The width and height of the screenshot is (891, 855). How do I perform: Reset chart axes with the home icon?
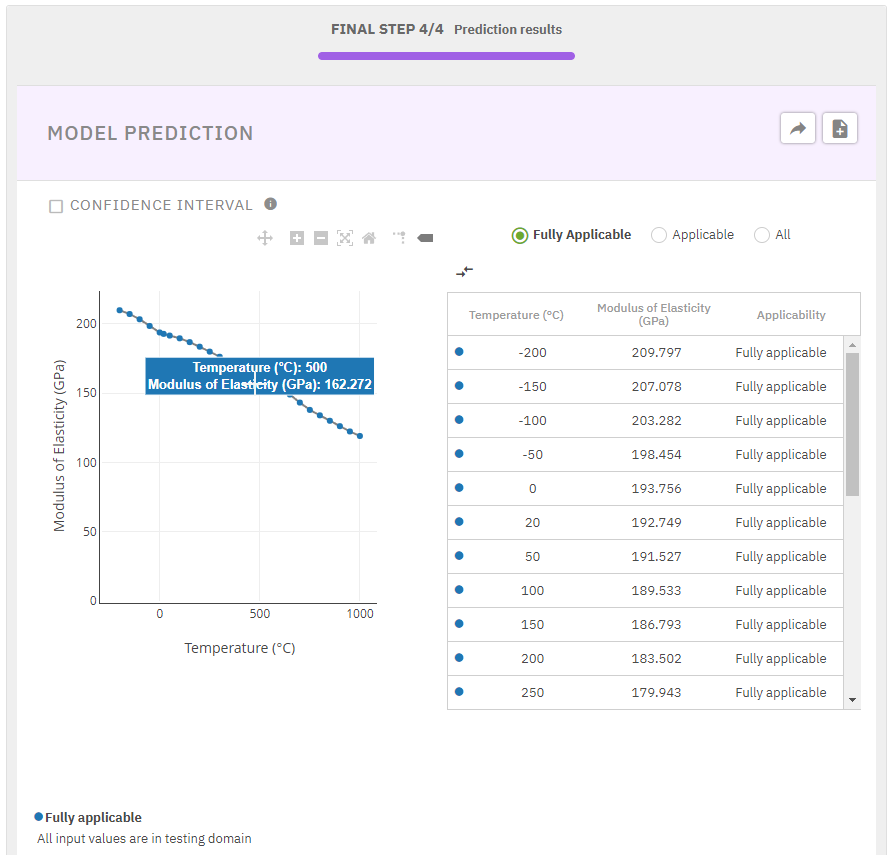(x=369, y=238)
